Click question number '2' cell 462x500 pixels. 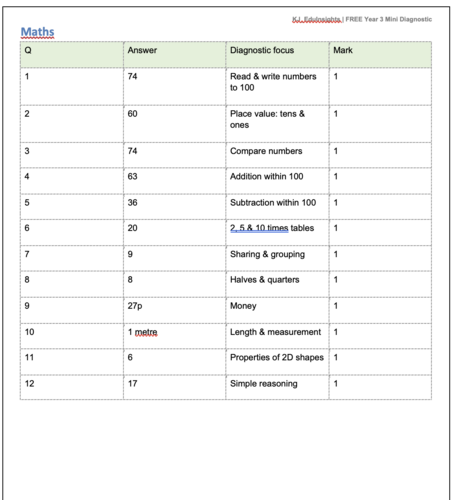(x=72, y=124)
